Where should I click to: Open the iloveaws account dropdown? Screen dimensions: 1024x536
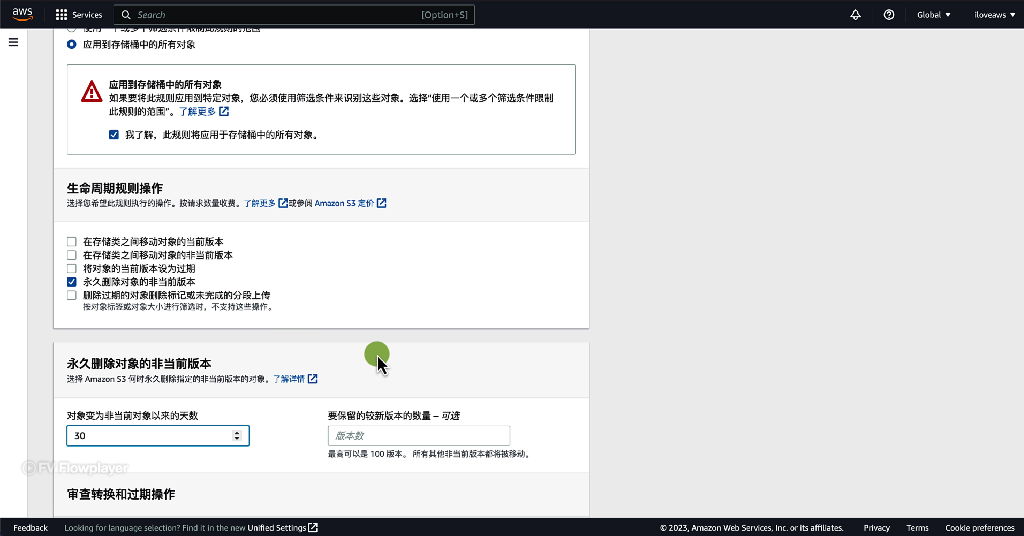pyautogui.click(x=995, y=14)
